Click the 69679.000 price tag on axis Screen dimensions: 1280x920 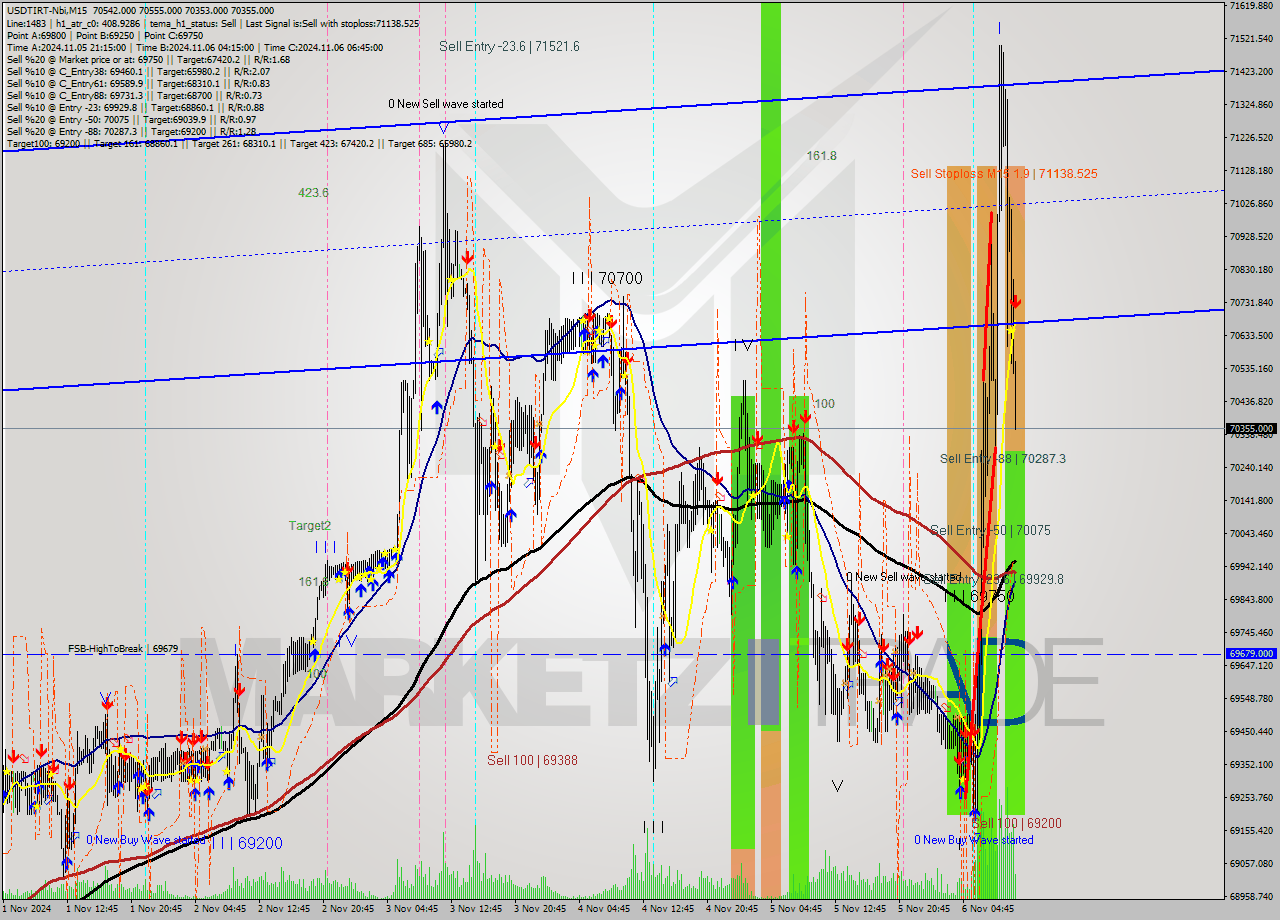point(1251,653)
